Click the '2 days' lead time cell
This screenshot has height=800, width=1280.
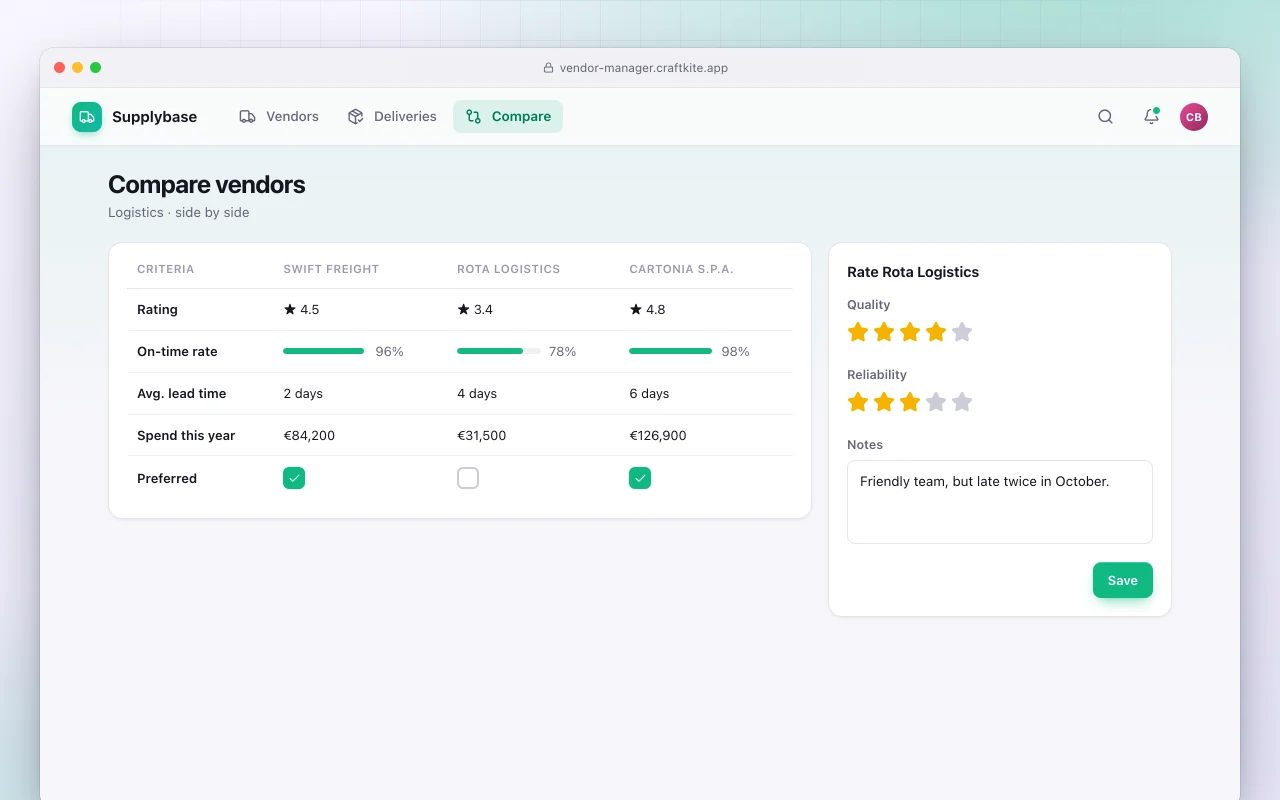(303, 394)
